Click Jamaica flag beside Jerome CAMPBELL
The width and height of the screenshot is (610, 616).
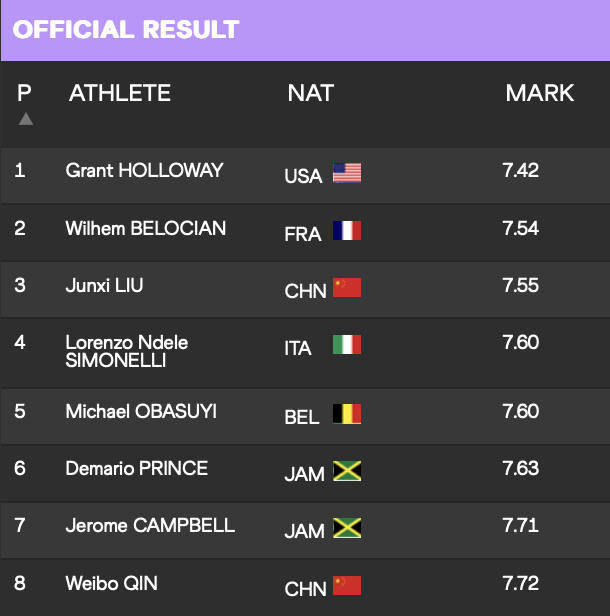(347, 528)
